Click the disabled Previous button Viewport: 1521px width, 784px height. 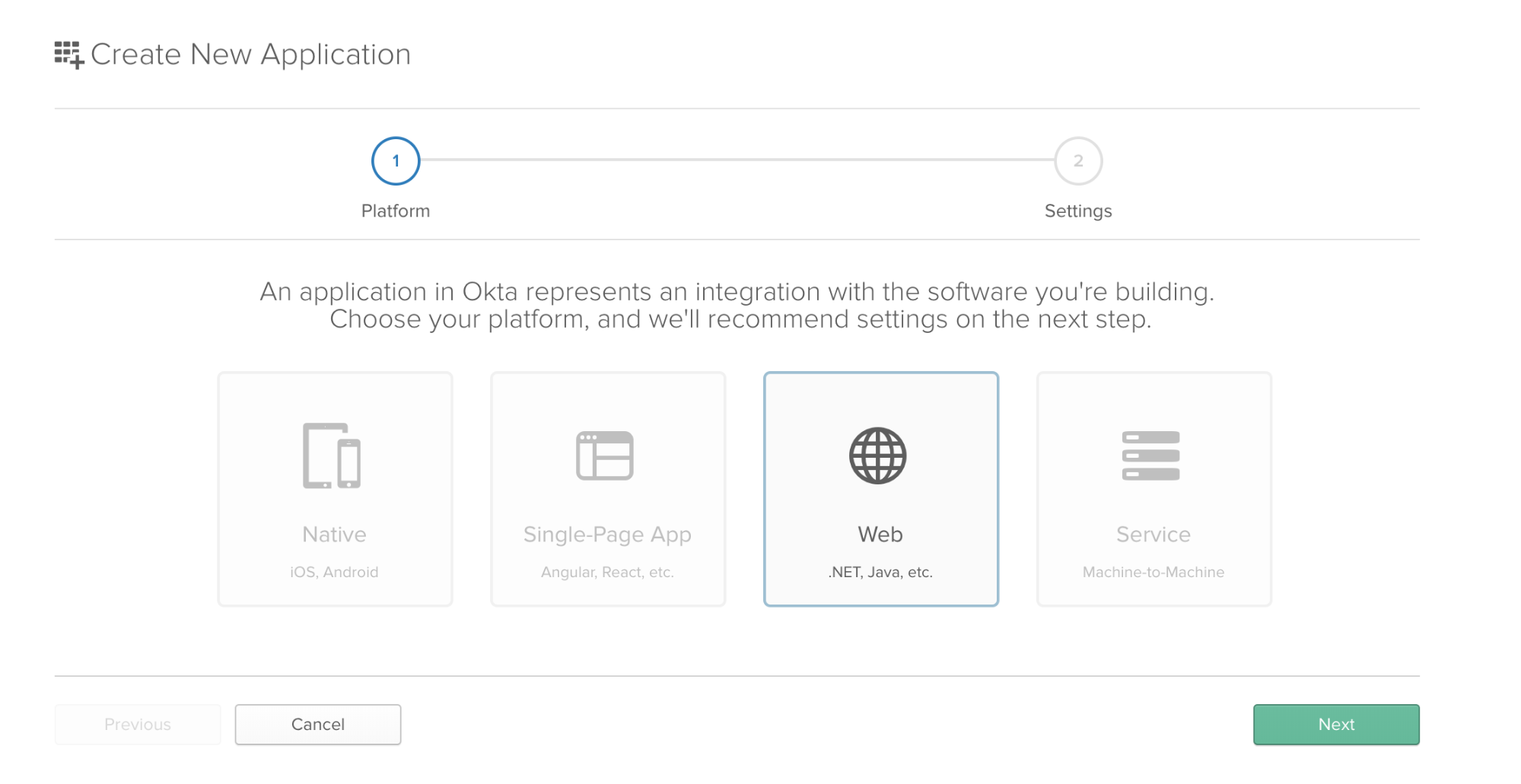pyautogui.click(x=138, y=724)
